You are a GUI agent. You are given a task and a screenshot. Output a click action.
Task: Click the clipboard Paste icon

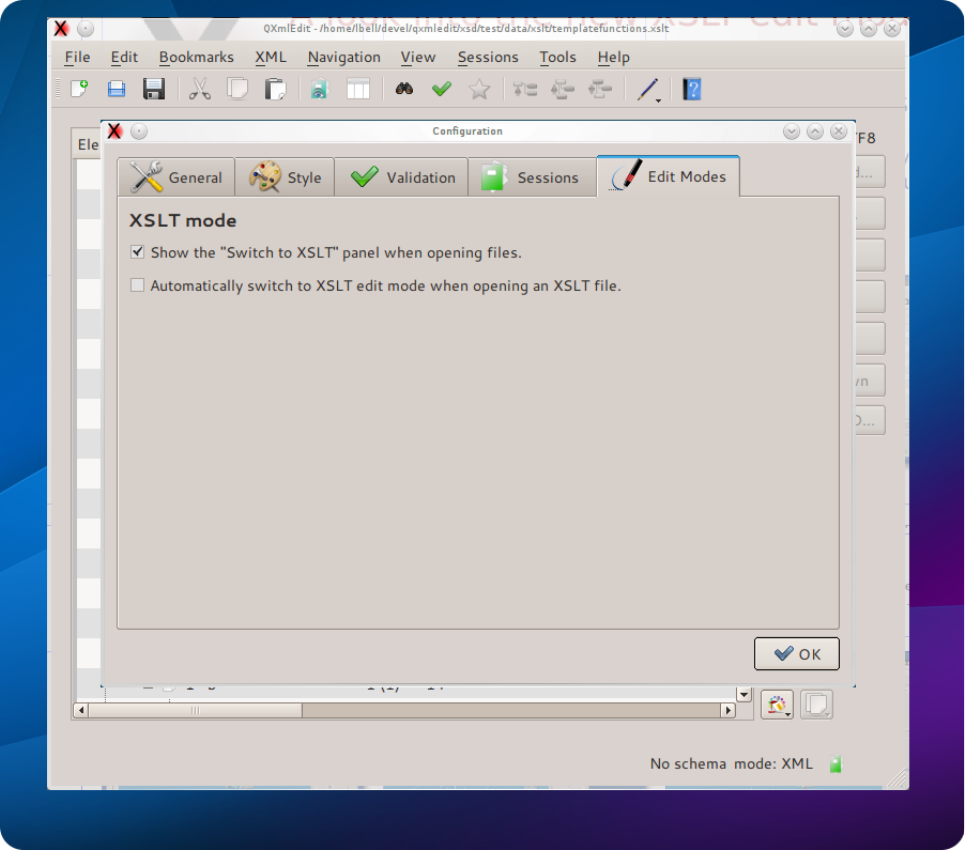coord(275,89)
